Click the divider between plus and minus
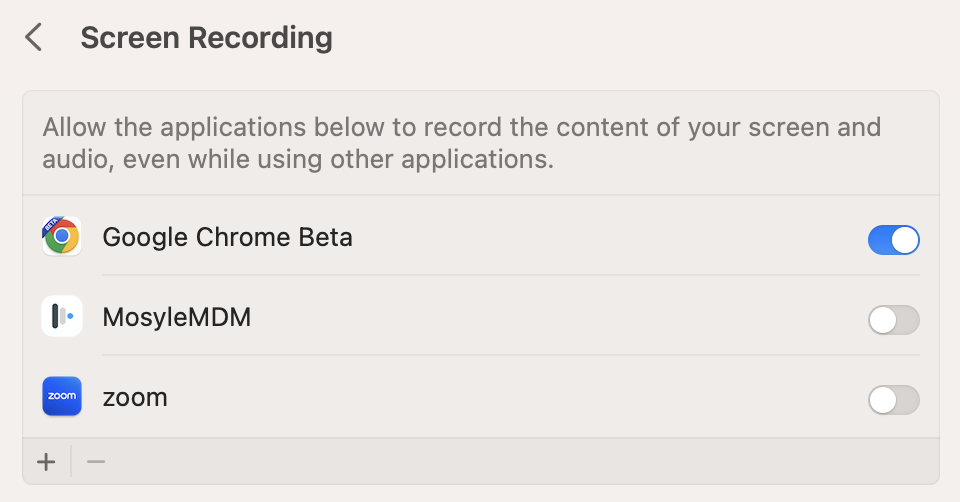 (71, 462)
